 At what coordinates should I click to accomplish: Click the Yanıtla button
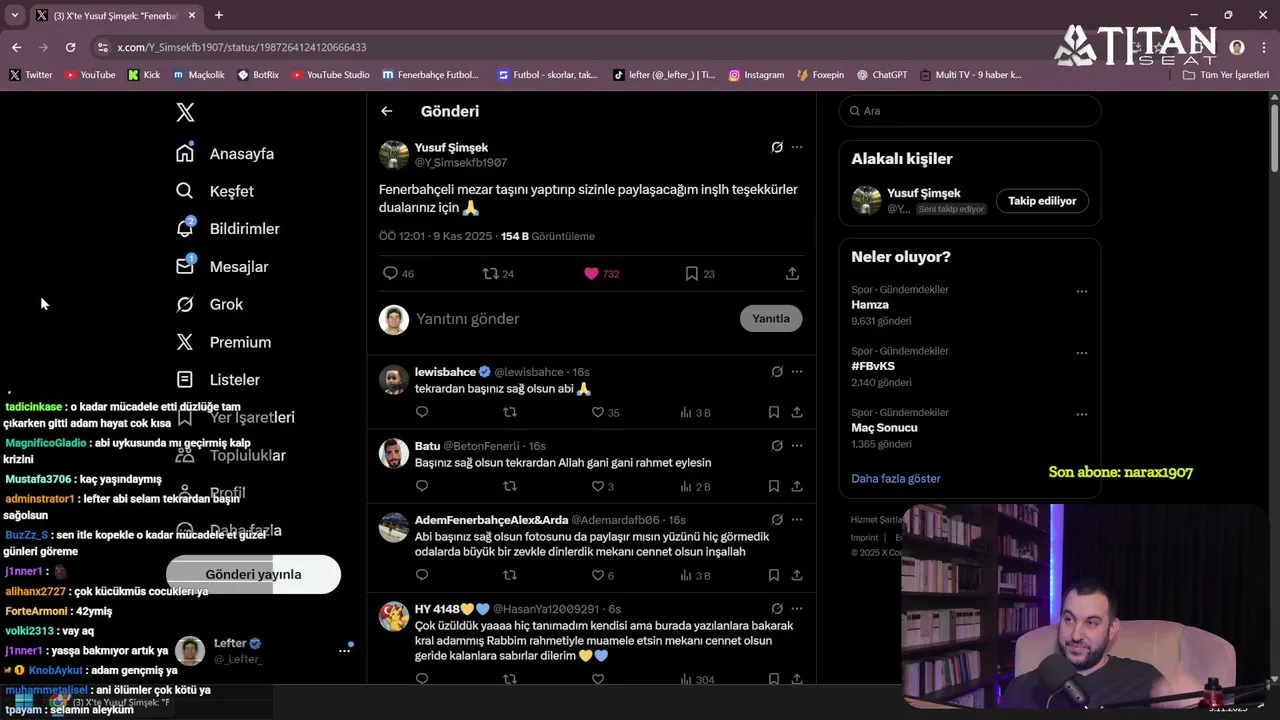point(771,319)
